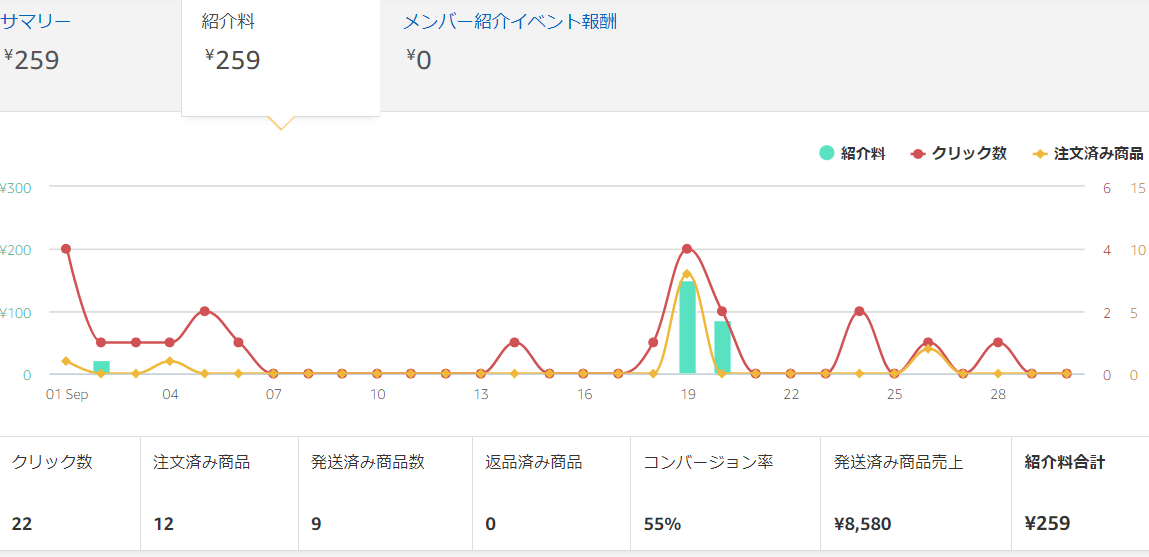Click the red クリック数 legend marker
This screenshot has width=1149, height=557.
coord(917,153)
